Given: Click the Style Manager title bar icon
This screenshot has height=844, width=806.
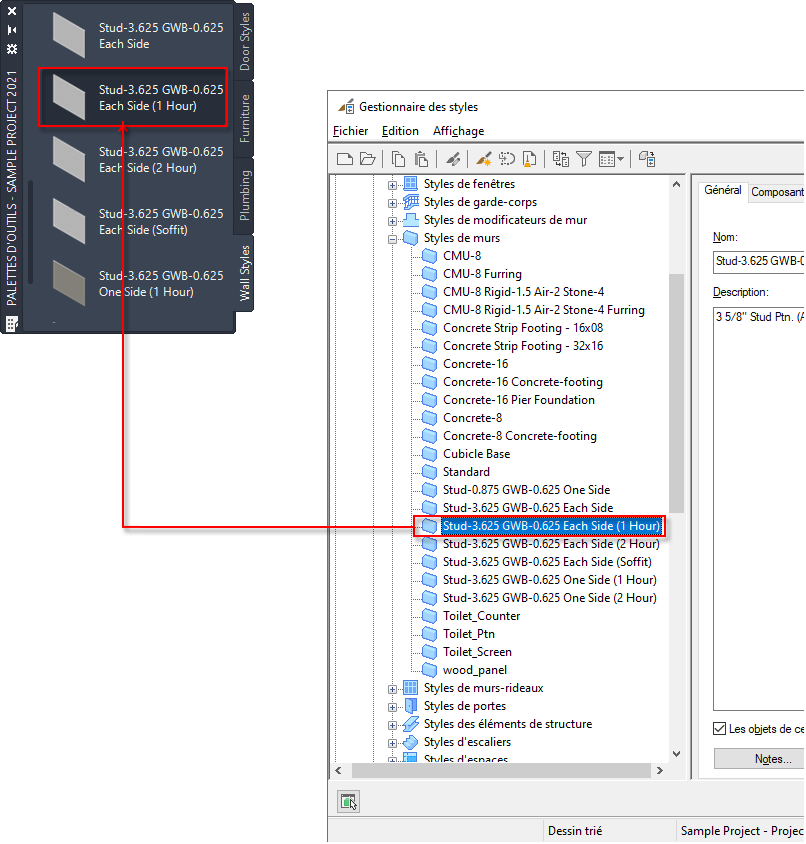Looking at the screenshot, I should coord(346,107).
